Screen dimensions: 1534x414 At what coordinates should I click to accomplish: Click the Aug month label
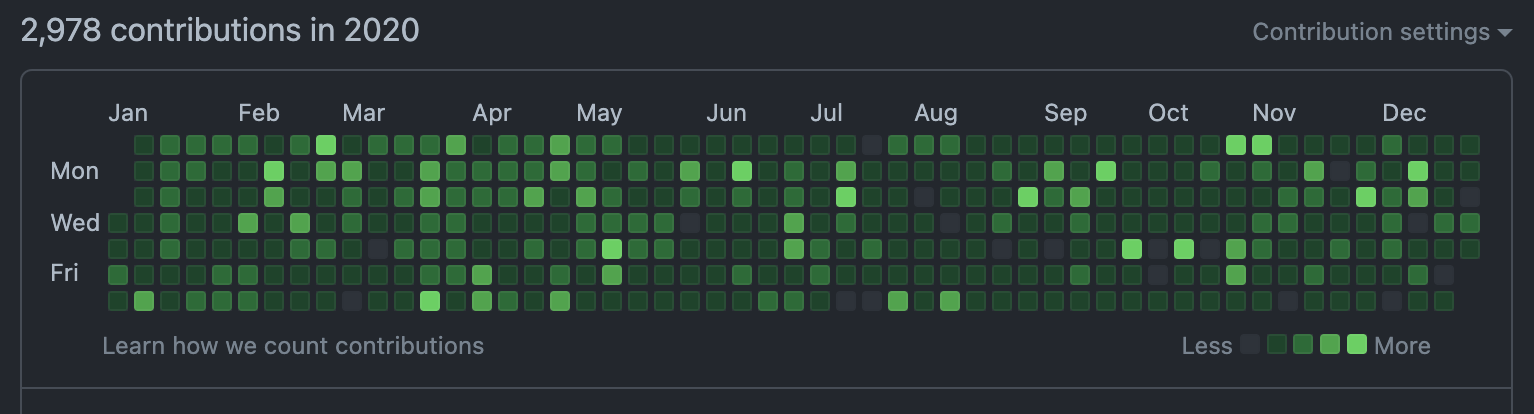pyautogui.click(x=936, y=113)
